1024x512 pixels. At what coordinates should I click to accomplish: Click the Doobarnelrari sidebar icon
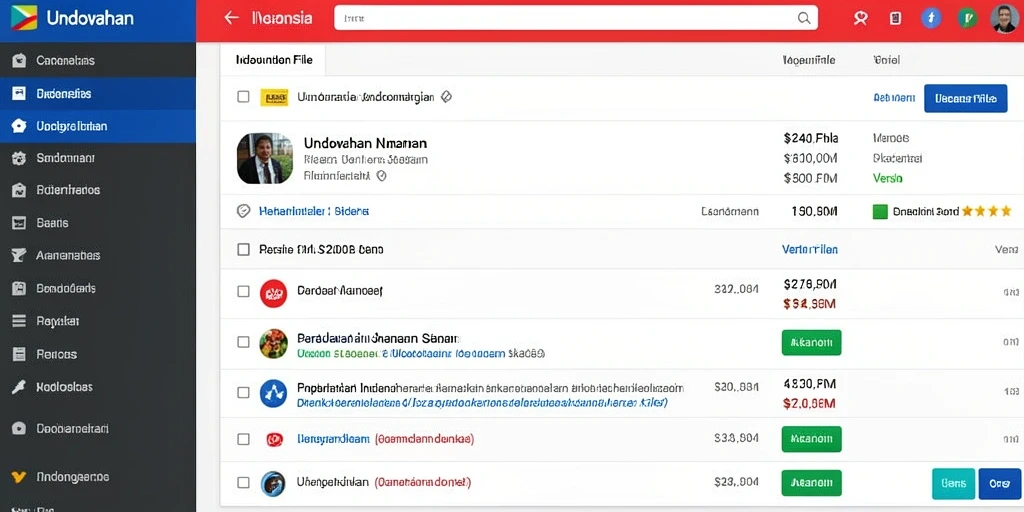pos(19,429)
